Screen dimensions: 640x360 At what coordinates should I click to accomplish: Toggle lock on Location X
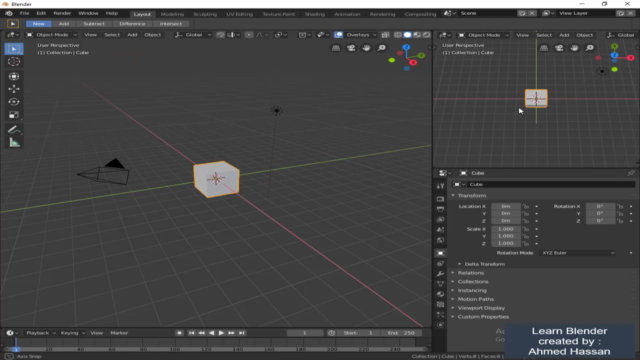click(x=526, y=207)
